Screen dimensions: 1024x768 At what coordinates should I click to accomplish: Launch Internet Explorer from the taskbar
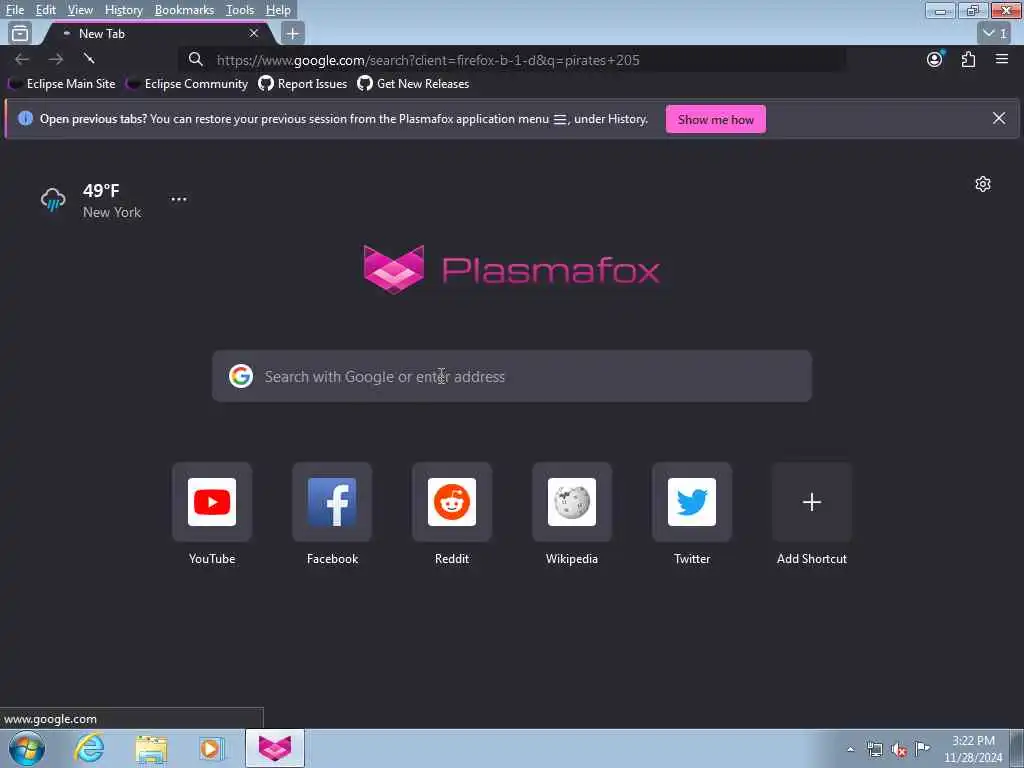(x=89, y=748)
